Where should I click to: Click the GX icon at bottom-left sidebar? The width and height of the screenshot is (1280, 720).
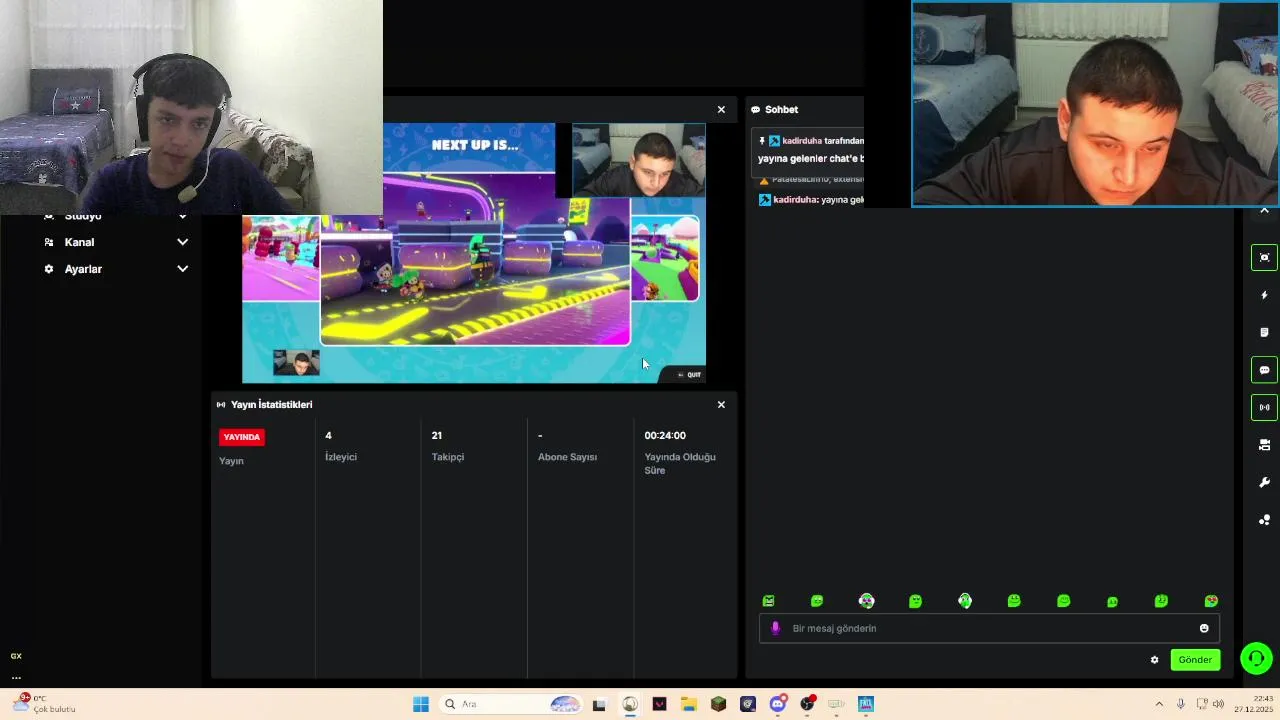pyautogui.click(x=16, y=656)
